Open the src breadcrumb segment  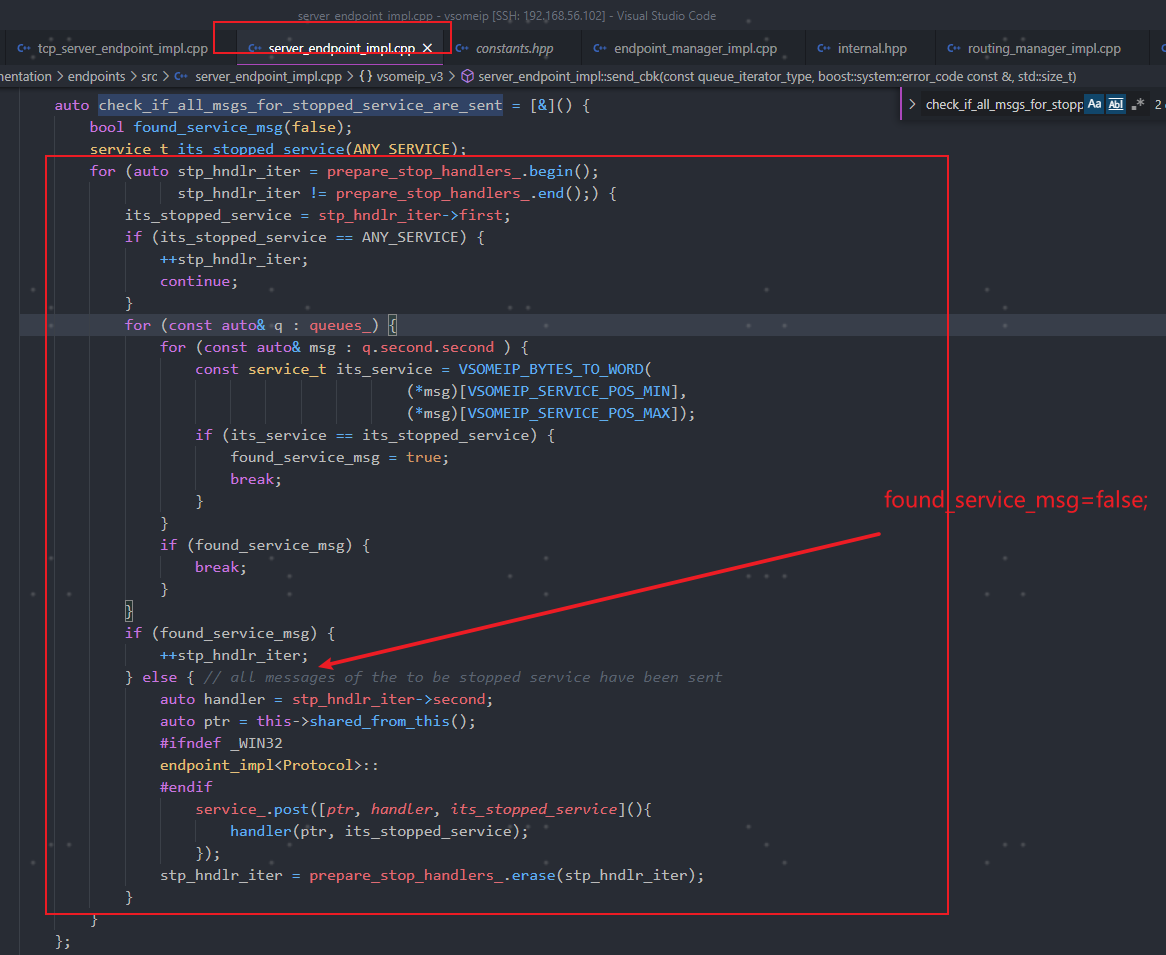149,77
